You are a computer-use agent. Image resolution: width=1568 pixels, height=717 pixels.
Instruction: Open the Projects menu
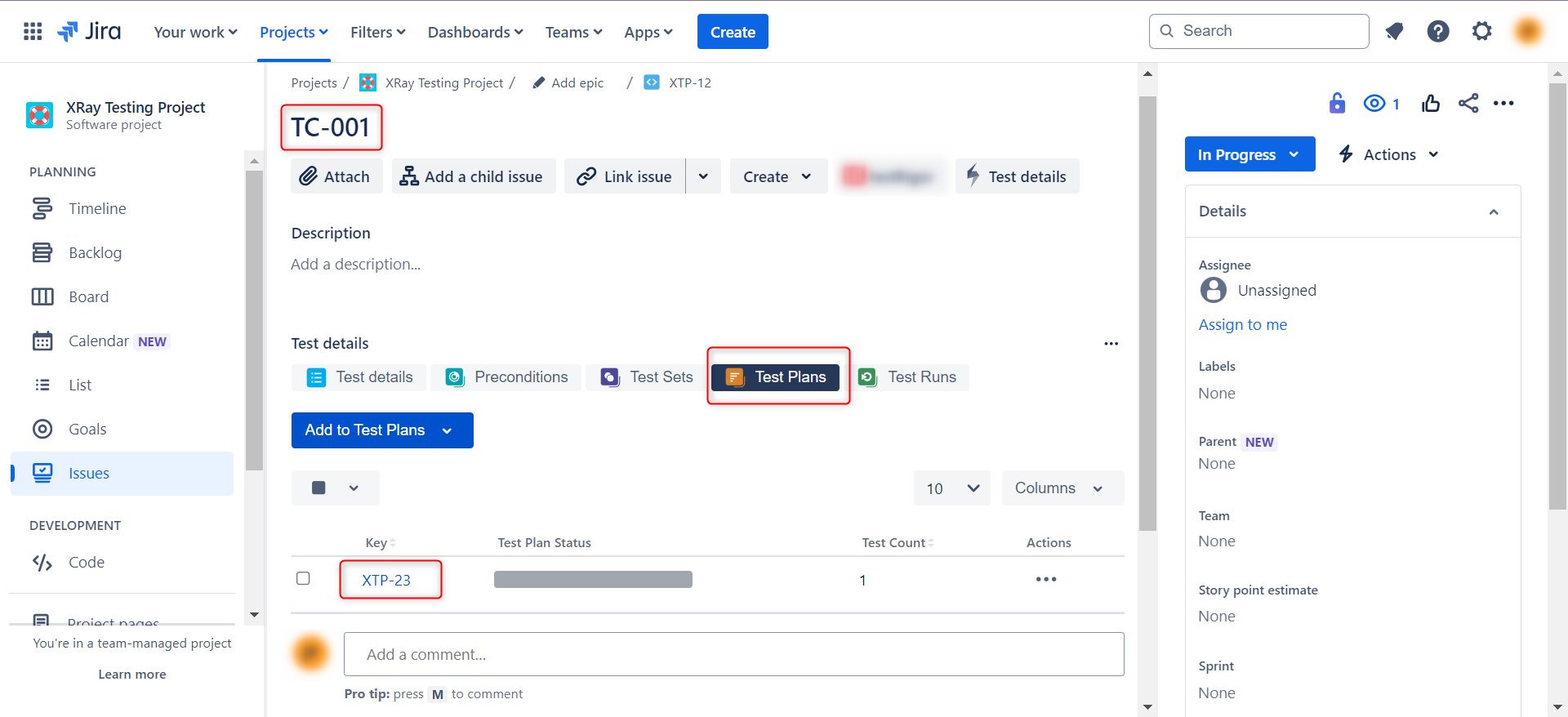pos(293,32)
